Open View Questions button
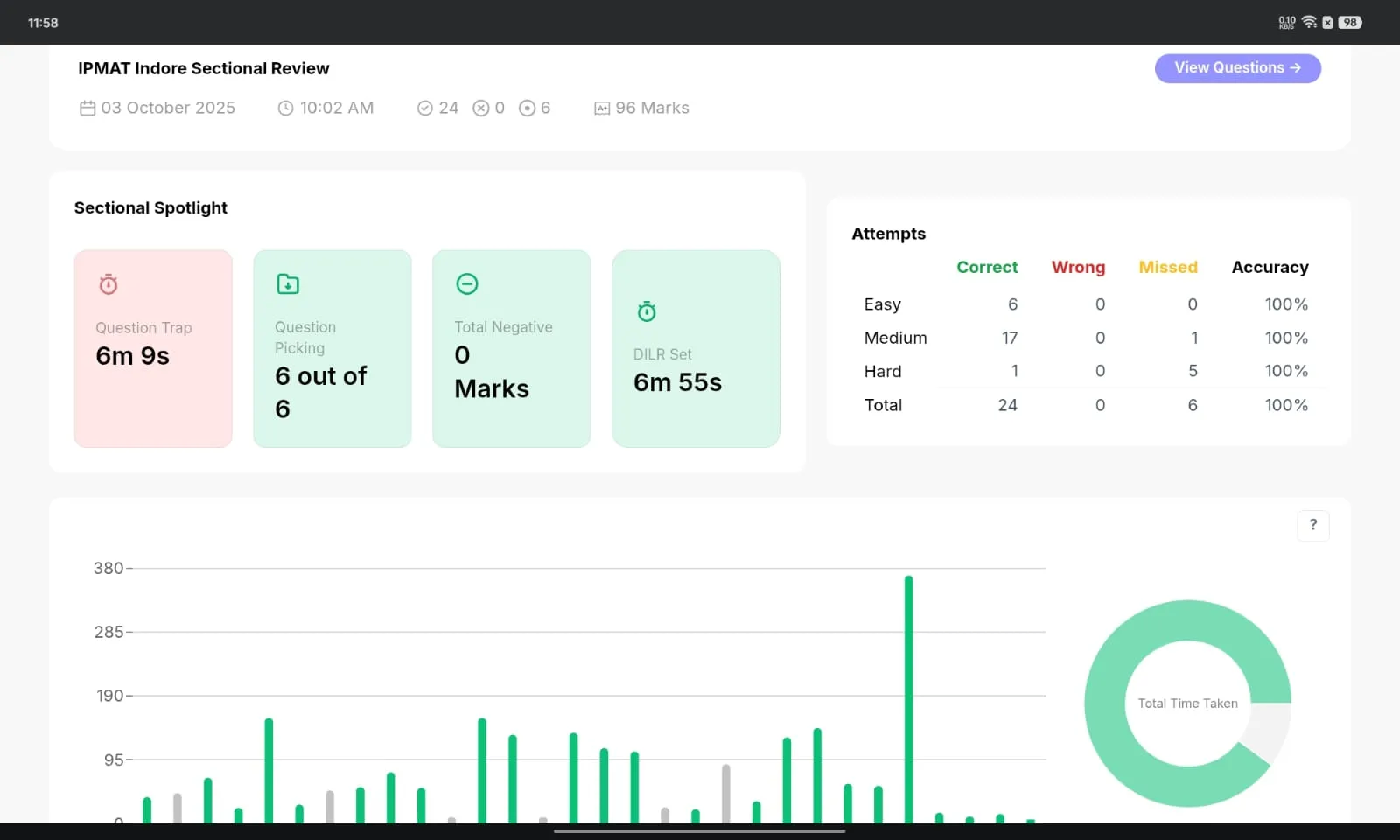The image size is (1400, 840). pos(1237,68)
